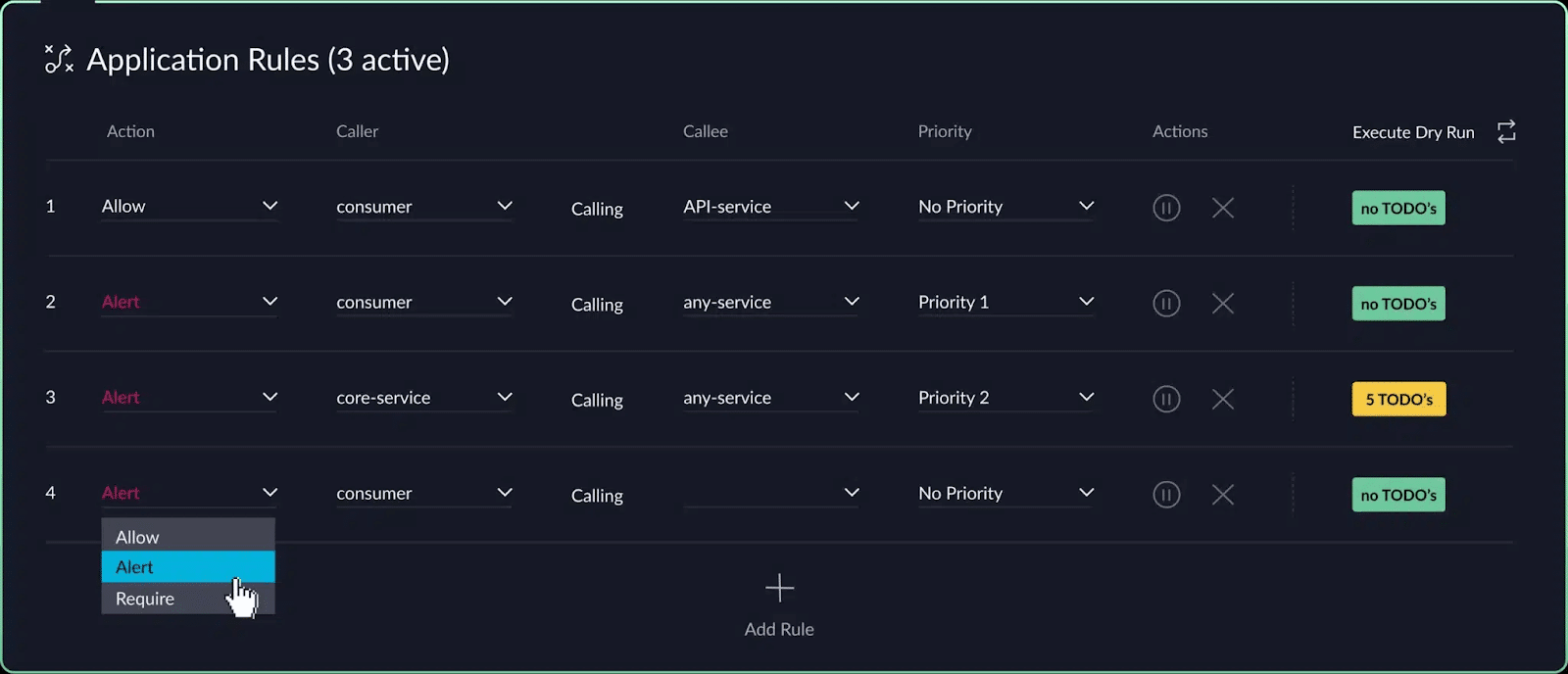Click the empty Callee field on rule 4
Screen dimensions: 1568x674
point(769,493)
